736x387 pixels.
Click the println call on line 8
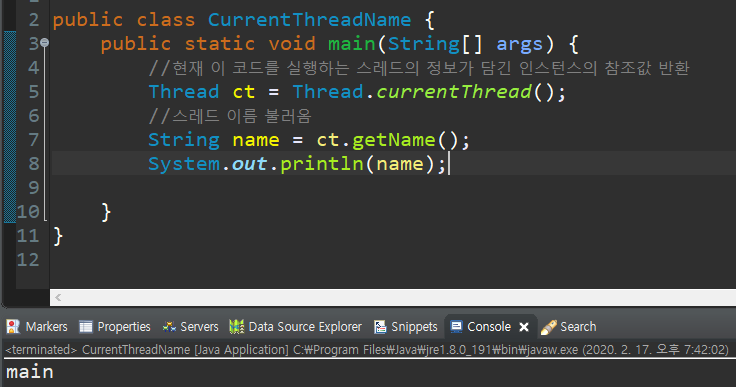(x=322, y=164)
